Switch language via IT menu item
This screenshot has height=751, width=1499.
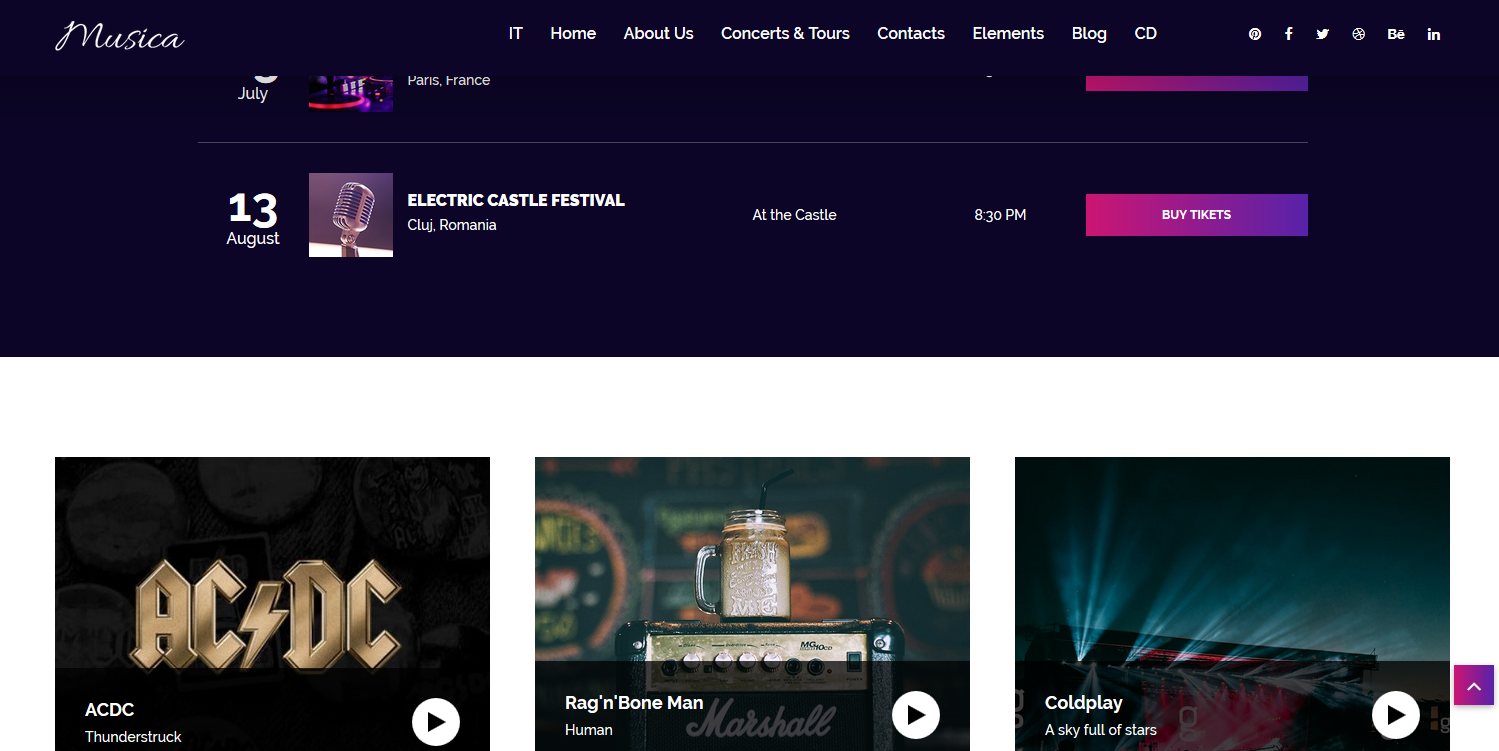pos(516,34)
